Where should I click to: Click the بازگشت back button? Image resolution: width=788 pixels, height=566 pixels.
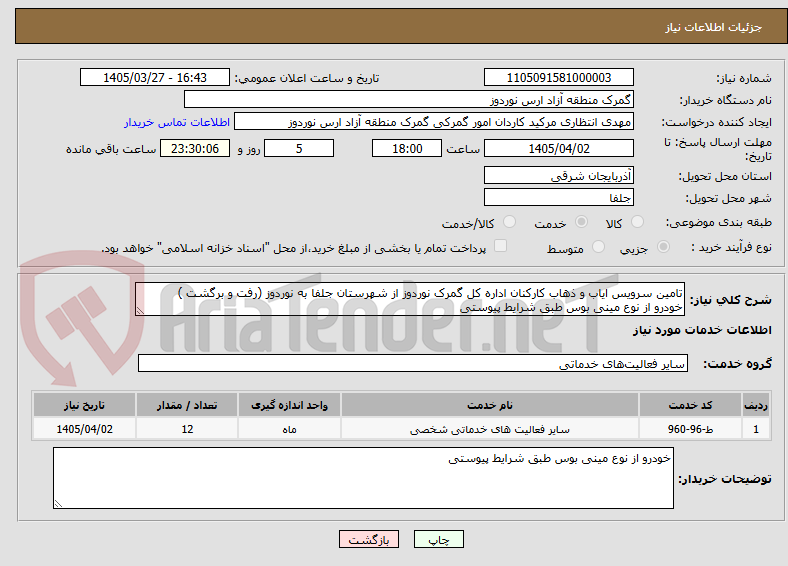coord(369,539)
